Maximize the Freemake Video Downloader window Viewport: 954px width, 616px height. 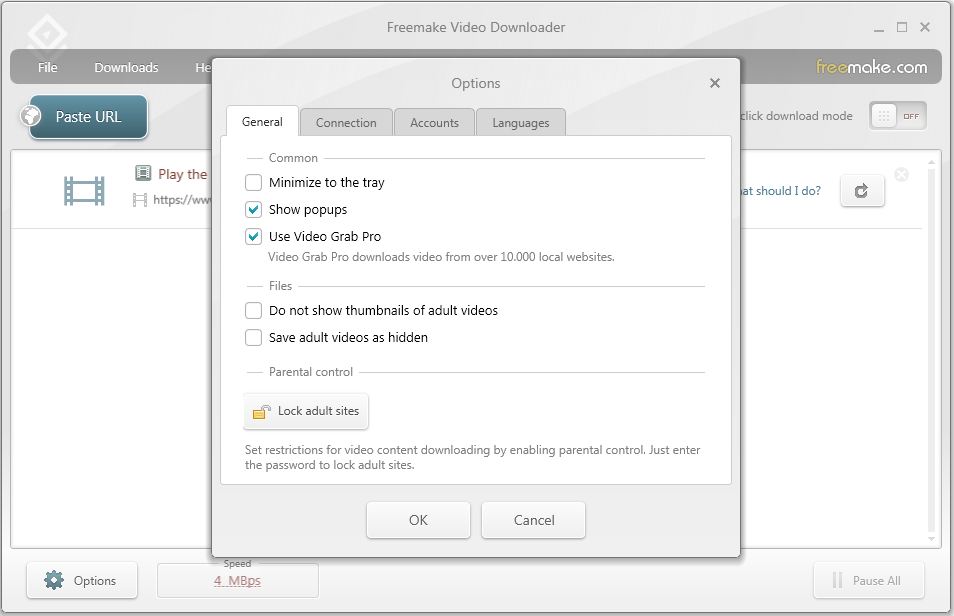tap(902, 27)
